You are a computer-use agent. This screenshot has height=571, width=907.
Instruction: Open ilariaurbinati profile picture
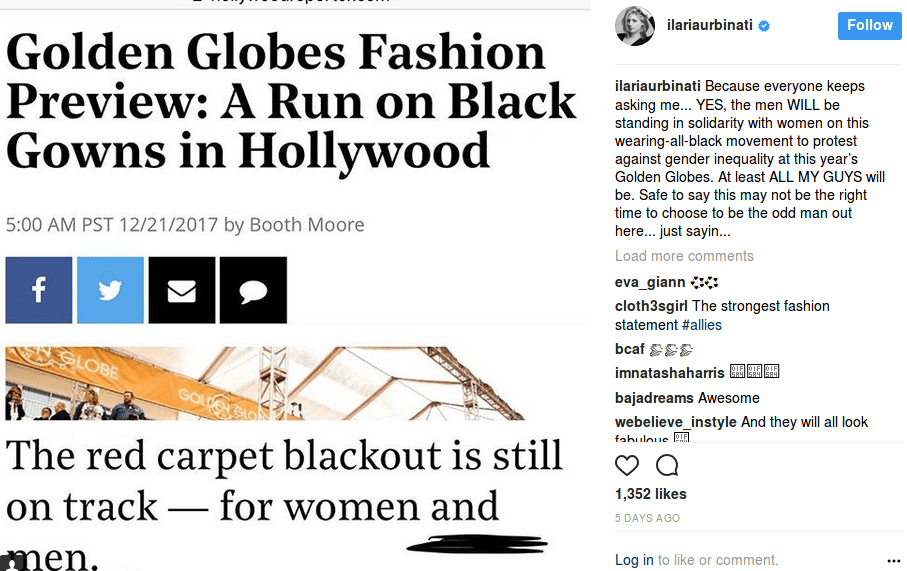(634, 25)
